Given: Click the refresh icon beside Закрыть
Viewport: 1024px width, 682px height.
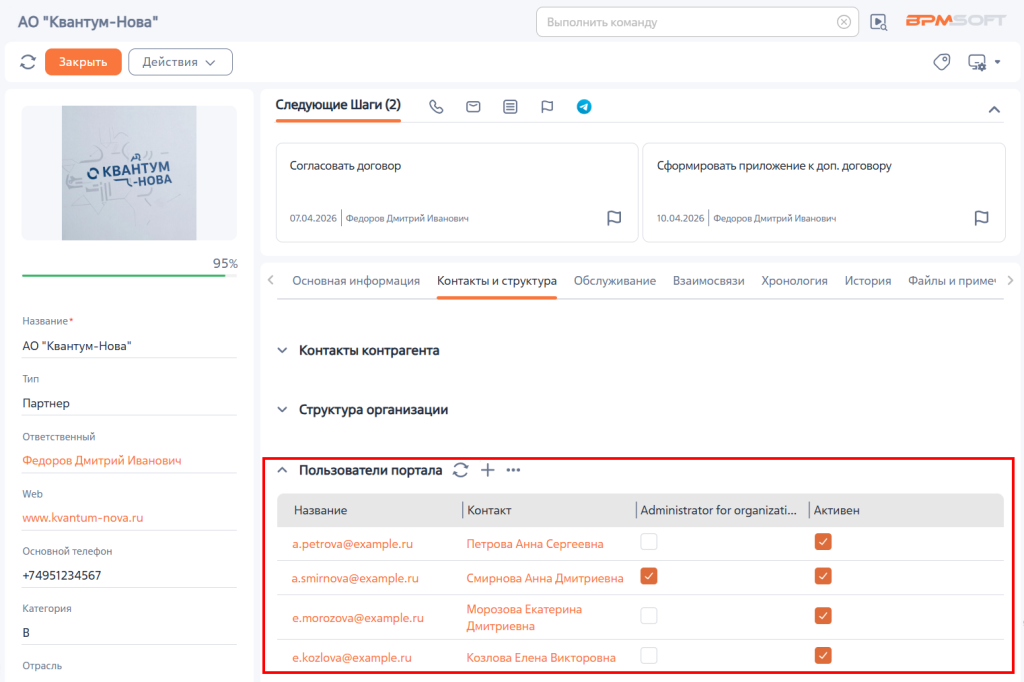Looking at the screenshot, I should (27, 62).
